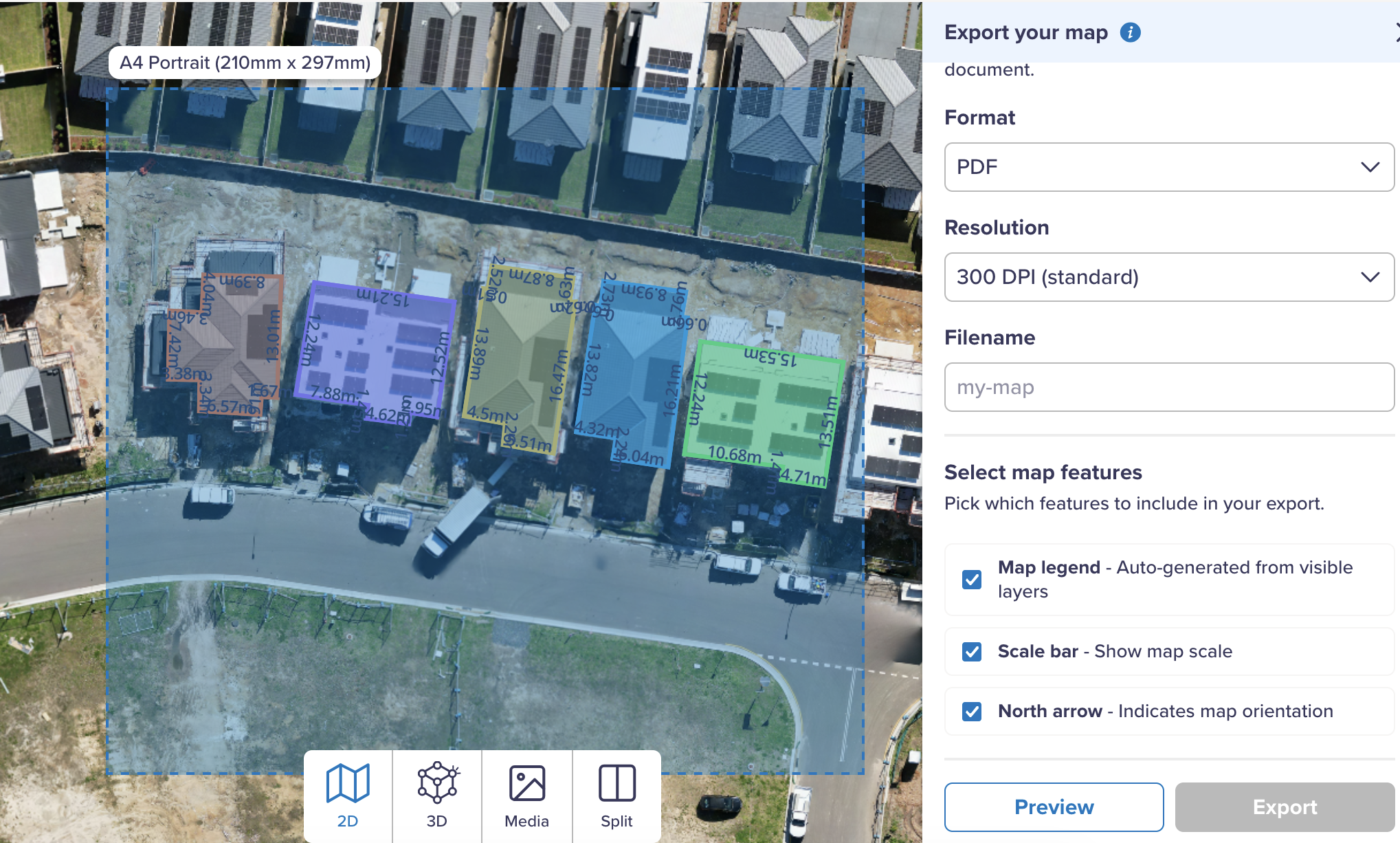Open the Split view mode
Image resolution: width=1400 pixels, height=843 pixels.
point(616,796)
